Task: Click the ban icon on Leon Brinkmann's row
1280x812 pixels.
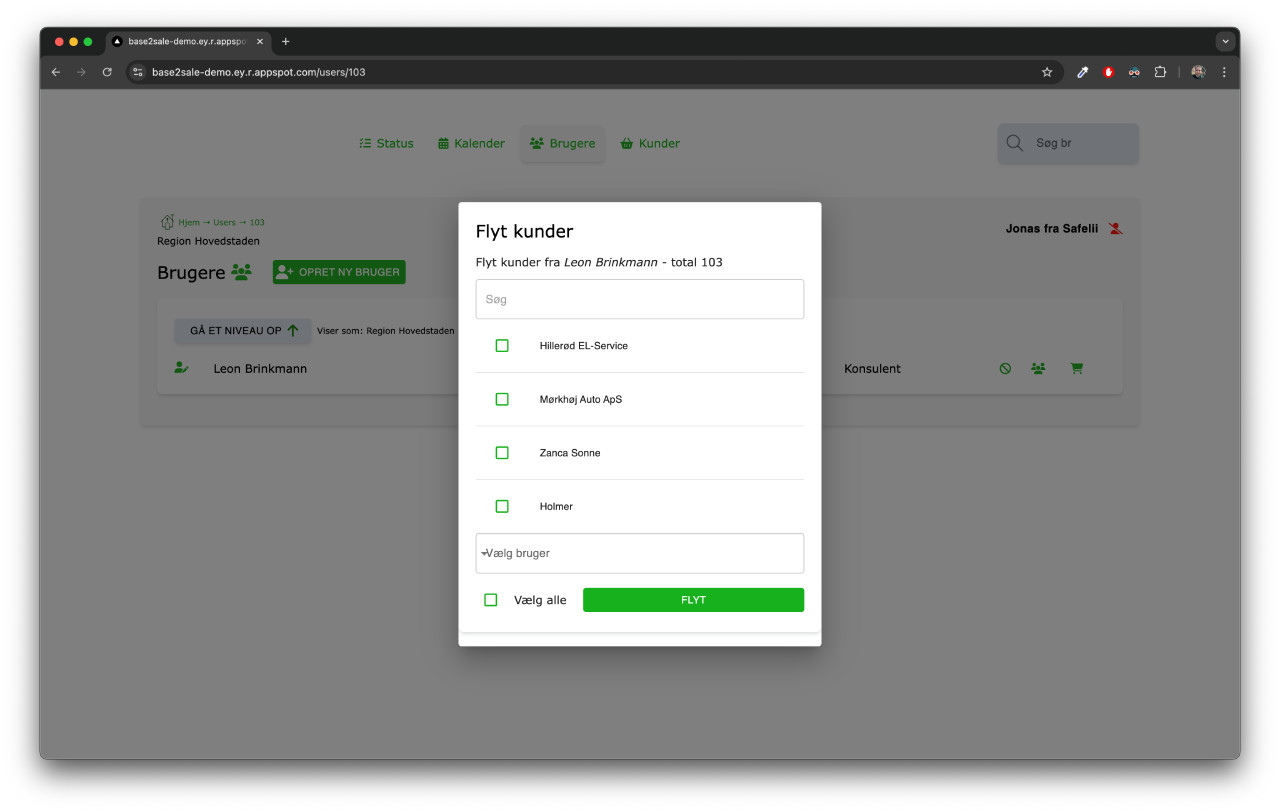Action: (1005, 368)
